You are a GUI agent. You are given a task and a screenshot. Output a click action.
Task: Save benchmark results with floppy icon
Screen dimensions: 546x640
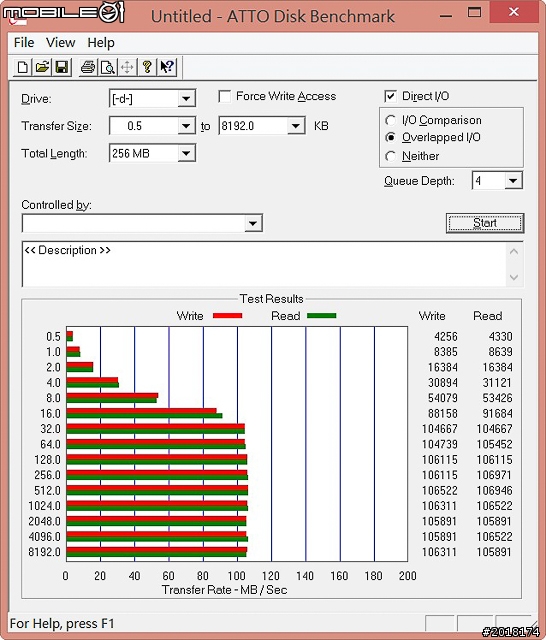62,67
